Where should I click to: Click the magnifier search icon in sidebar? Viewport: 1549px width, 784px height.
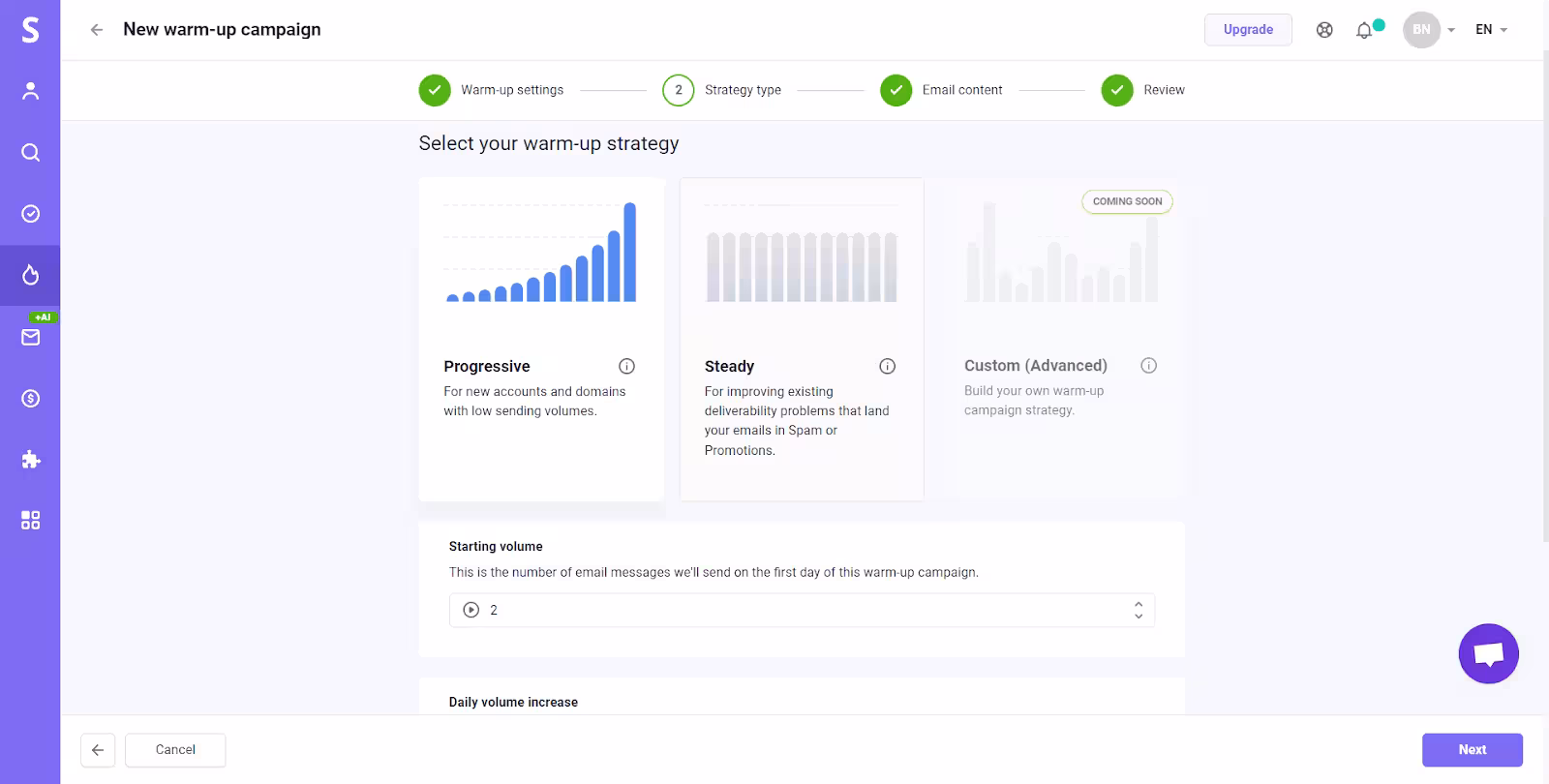(x=30, y=153)
